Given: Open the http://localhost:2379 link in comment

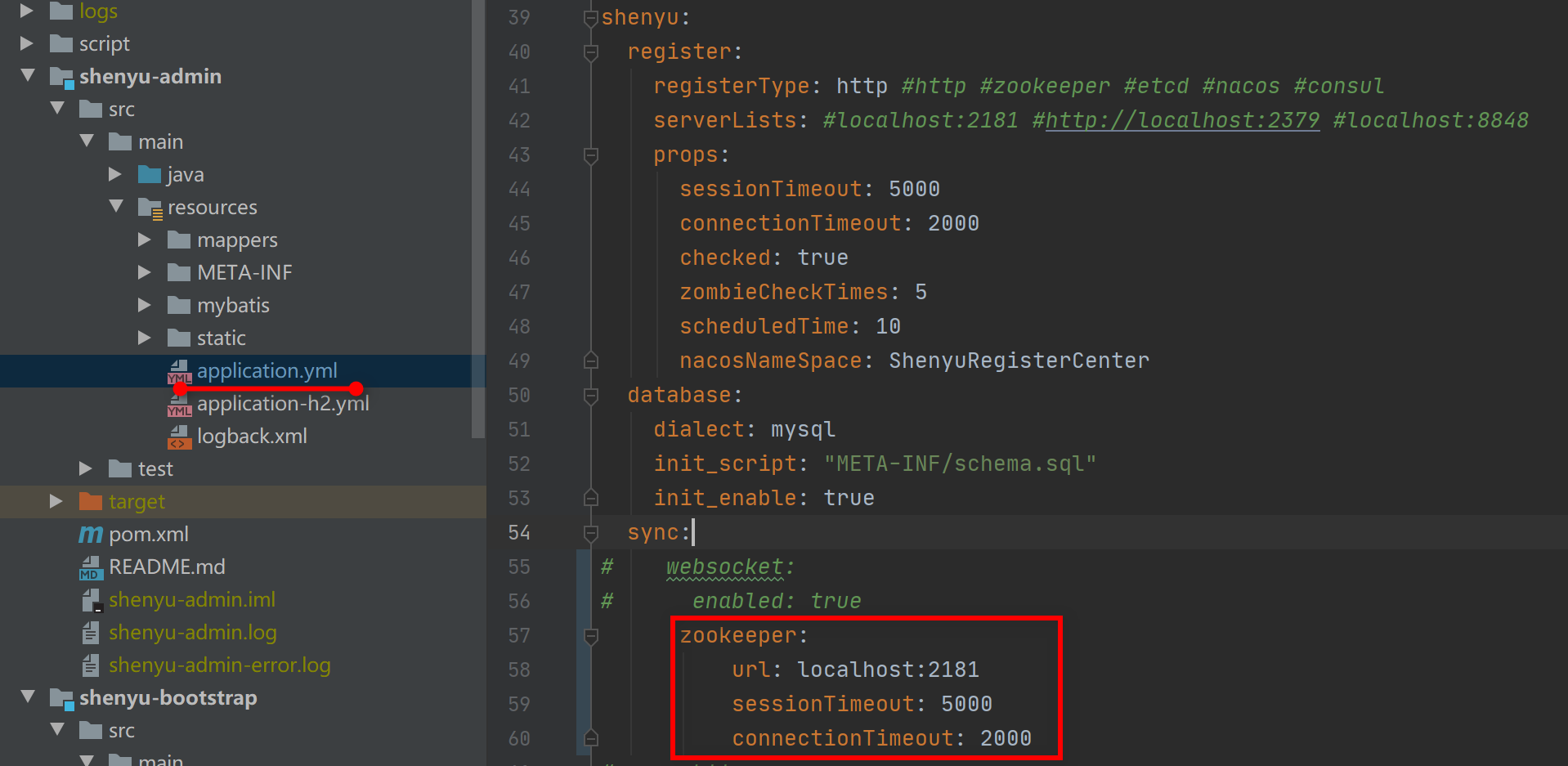Looking at the screenshot, I should point(1182,121).
